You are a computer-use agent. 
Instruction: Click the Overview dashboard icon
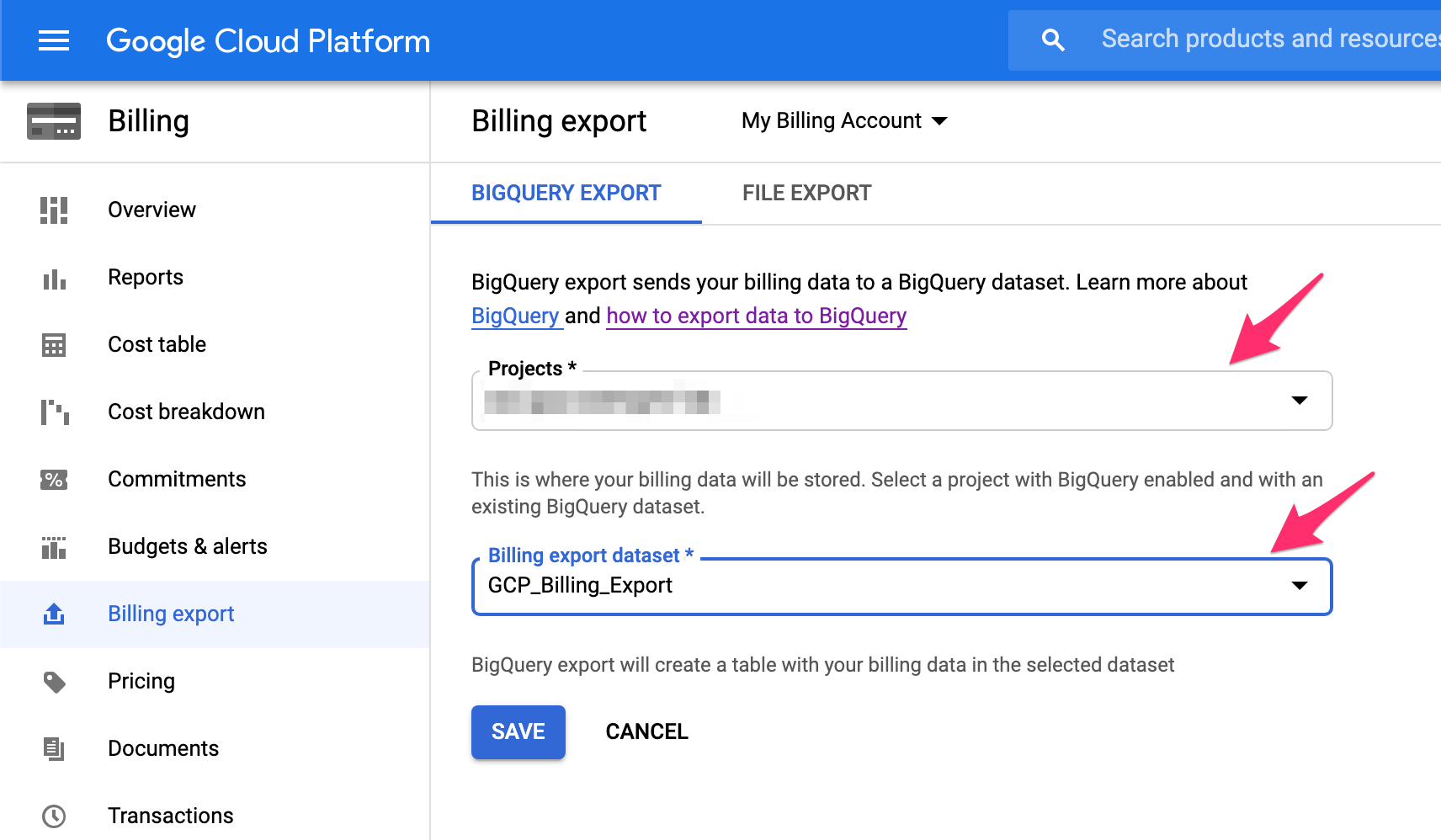point(54,210)
